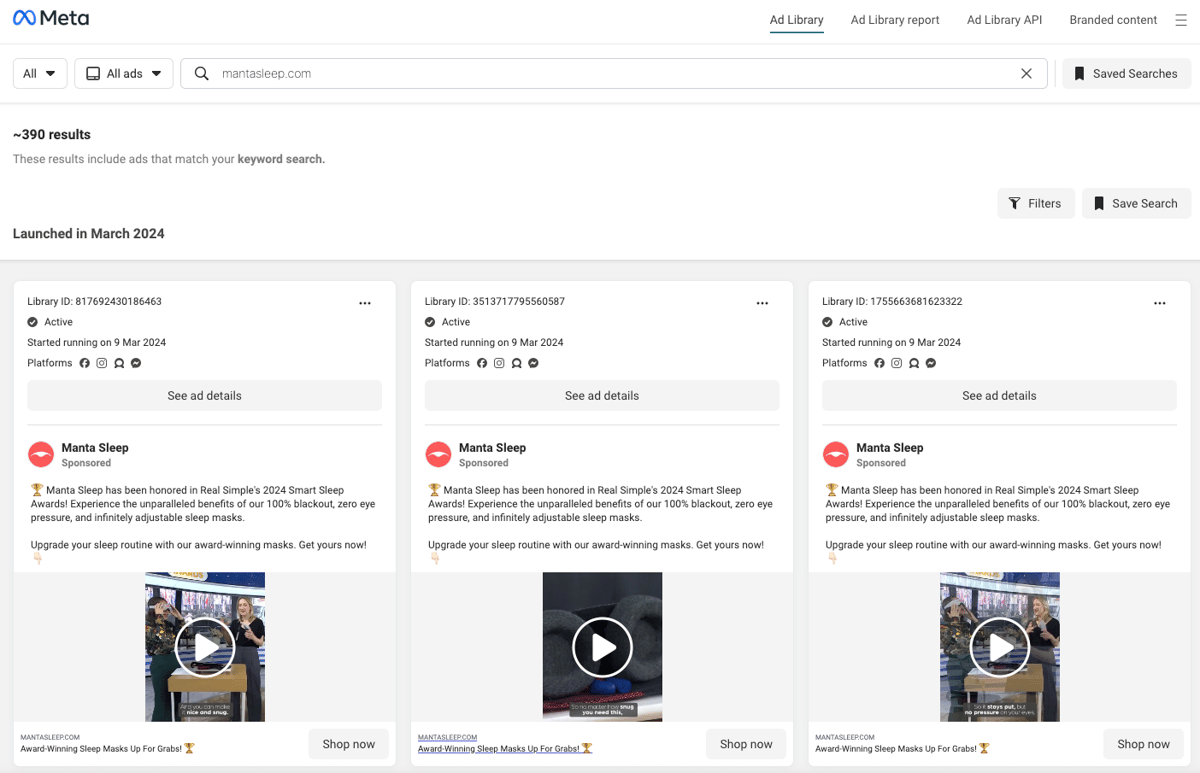Open the Filters button
Viewport: 1200px width, 773px height.
coord(1035,203)
